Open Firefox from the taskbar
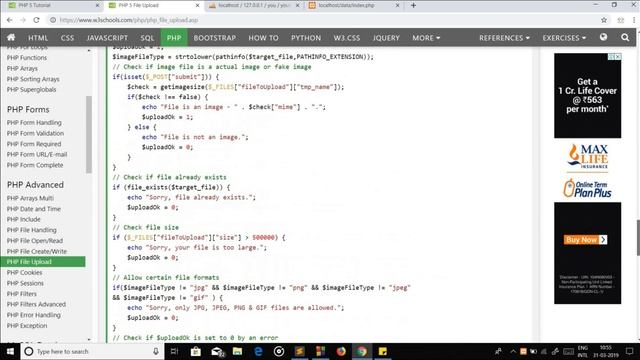The height and width of the screenshot is (360, 640). [341, 351]
